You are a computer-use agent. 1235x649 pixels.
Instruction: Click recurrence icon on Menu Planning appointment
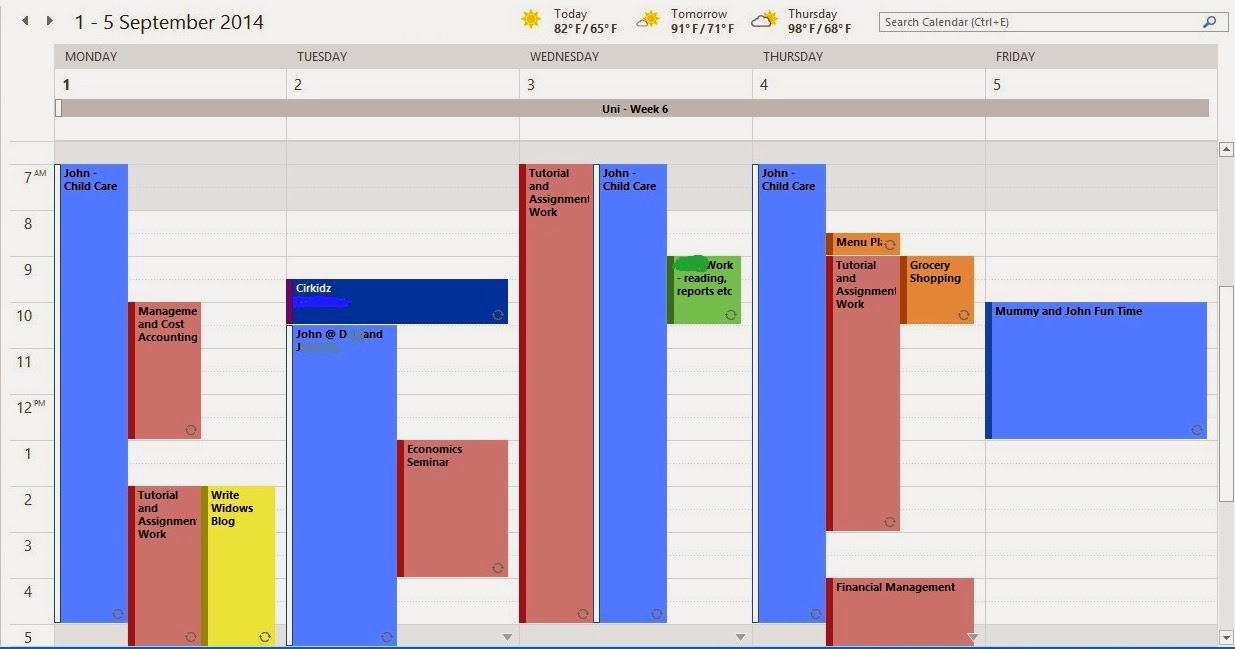(x=889, y=245)
